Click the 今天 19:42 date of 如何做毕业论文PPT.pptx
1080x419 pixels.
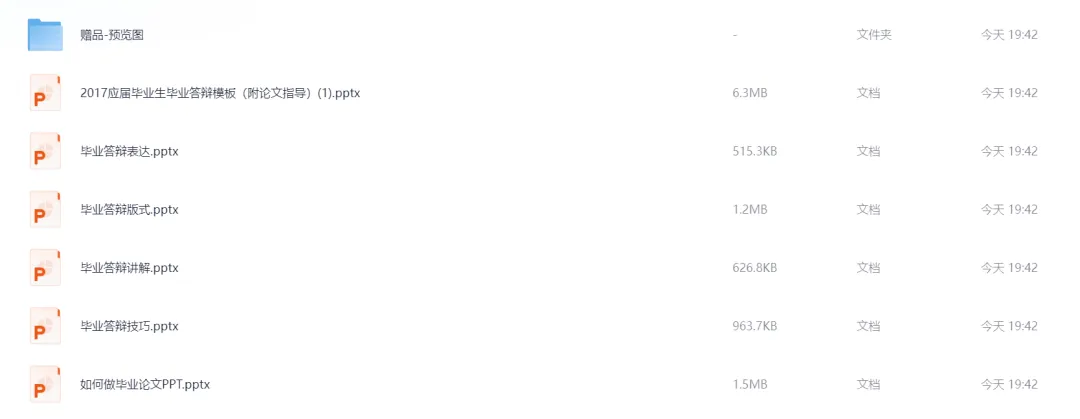tap(1010, 384)
